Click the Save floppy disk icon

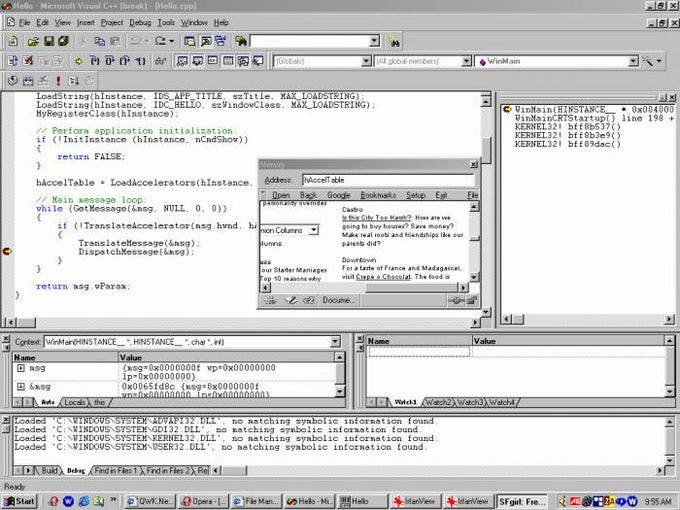pyautogui.click(x=49, y=41)
